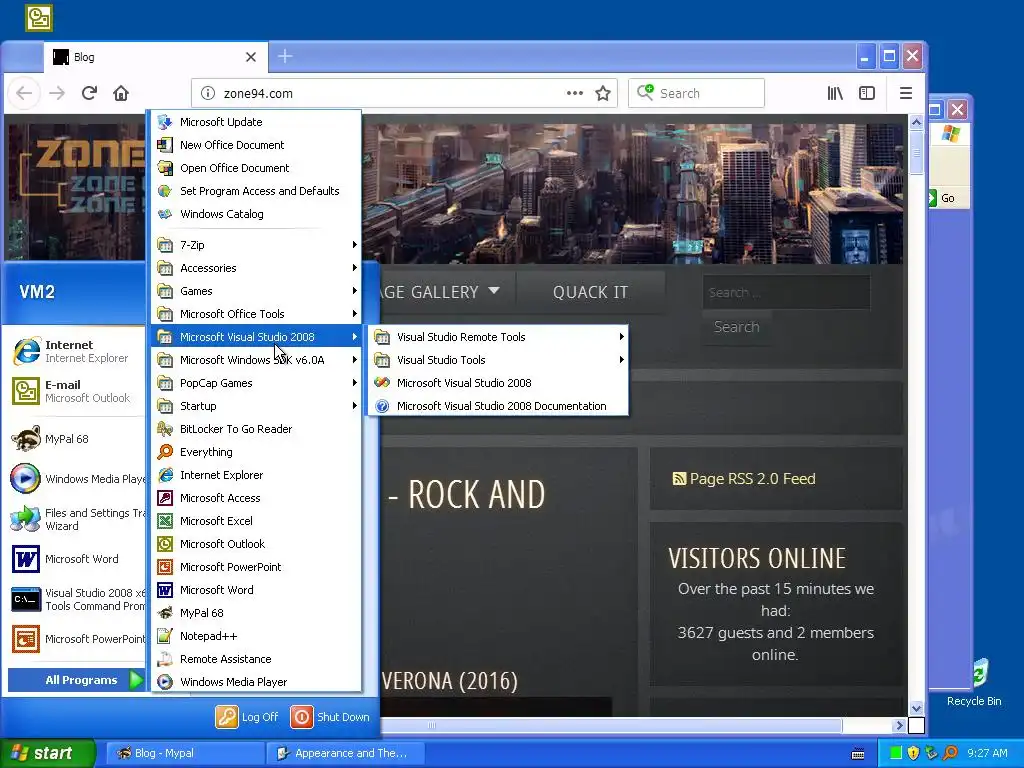1024x768 pixels.
Task: Go to browser home page
Action: (x=121, y=93)
